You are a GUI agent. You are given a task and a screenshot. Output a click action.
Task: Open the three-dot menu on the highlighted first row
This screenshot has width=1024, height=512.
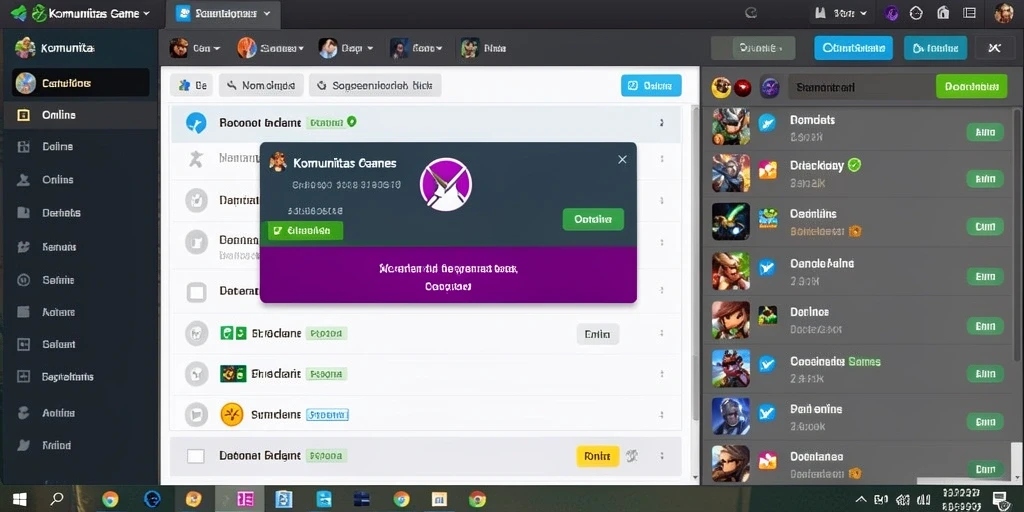(x=662, y=123)
